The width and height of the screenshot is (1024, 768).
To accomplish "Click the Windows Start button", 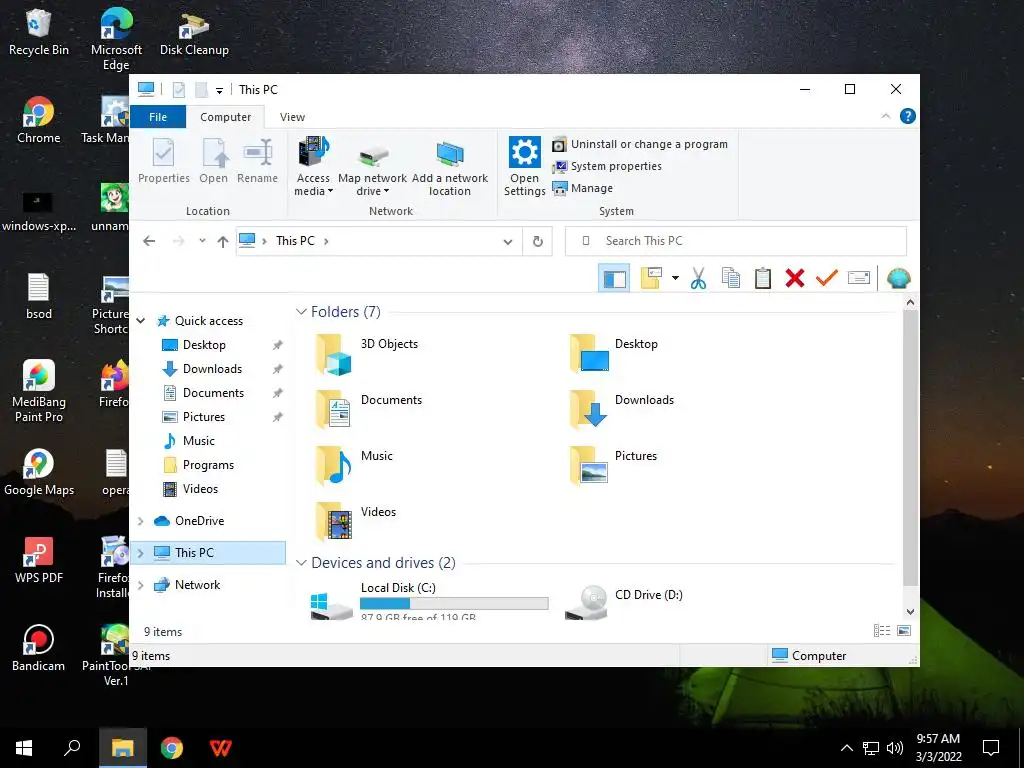I will click(24, 748).
